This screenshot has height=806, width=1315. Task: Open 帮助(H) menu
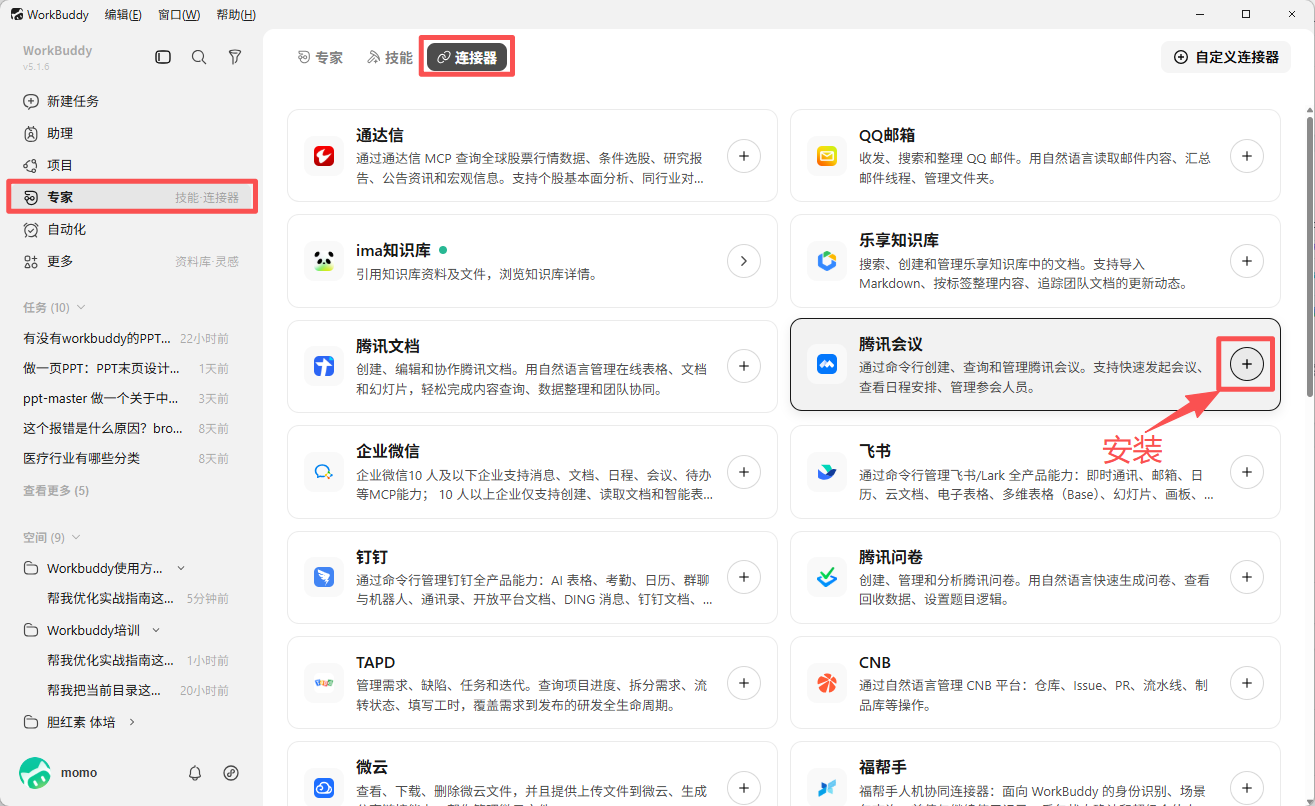236,15
